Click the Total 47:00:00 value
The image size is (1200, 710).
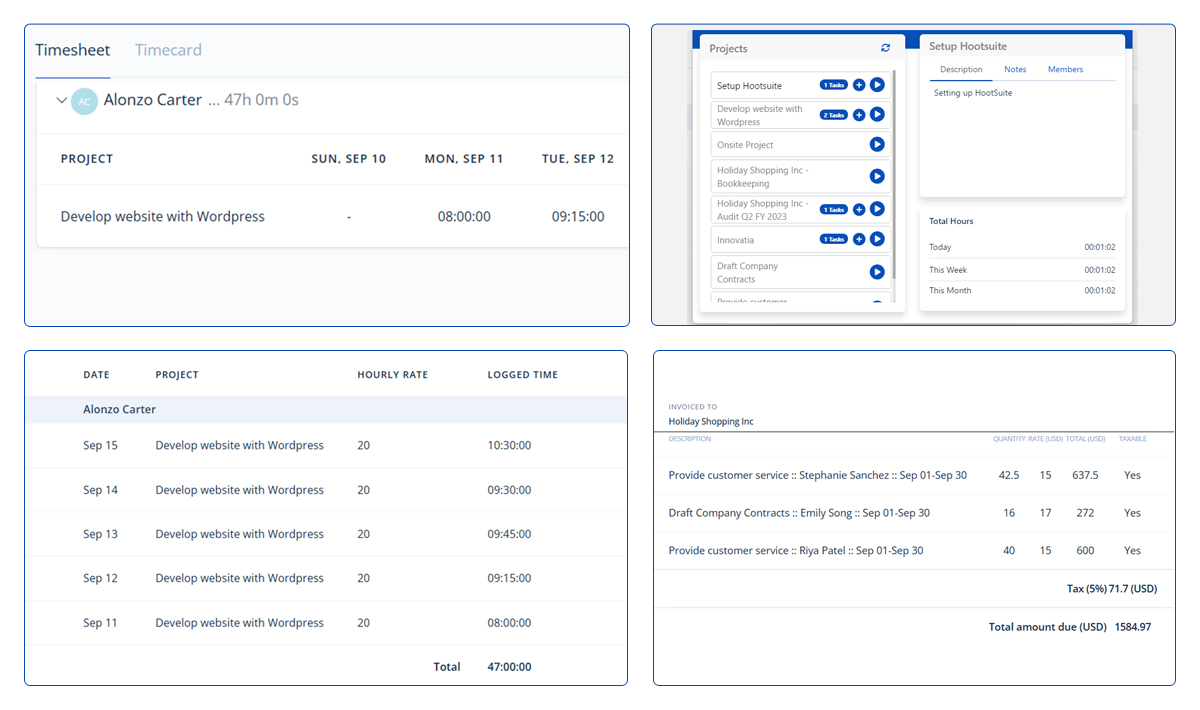509,666
